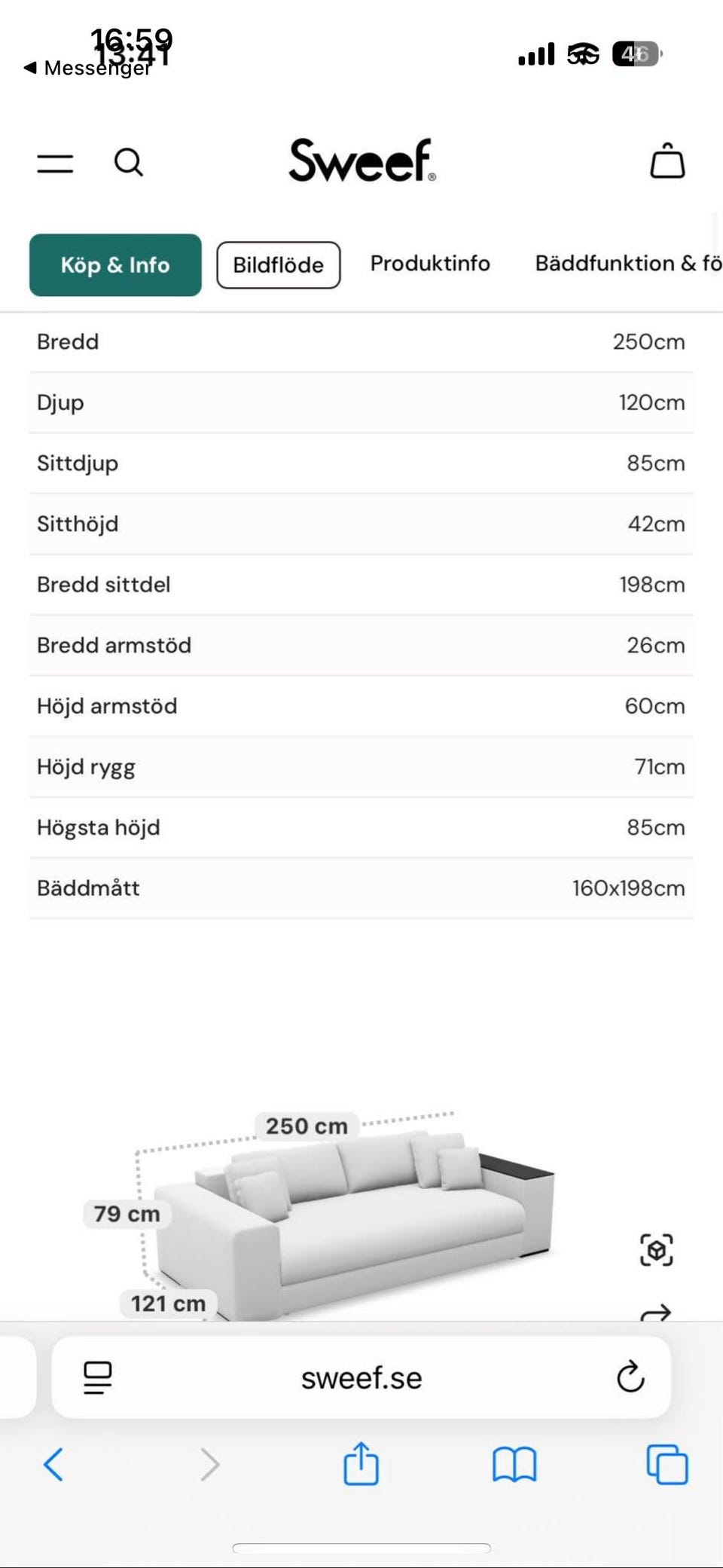This screenshot has width=723, height=1568.
Task: Open the hamburger menu
Action: (55, 163)
